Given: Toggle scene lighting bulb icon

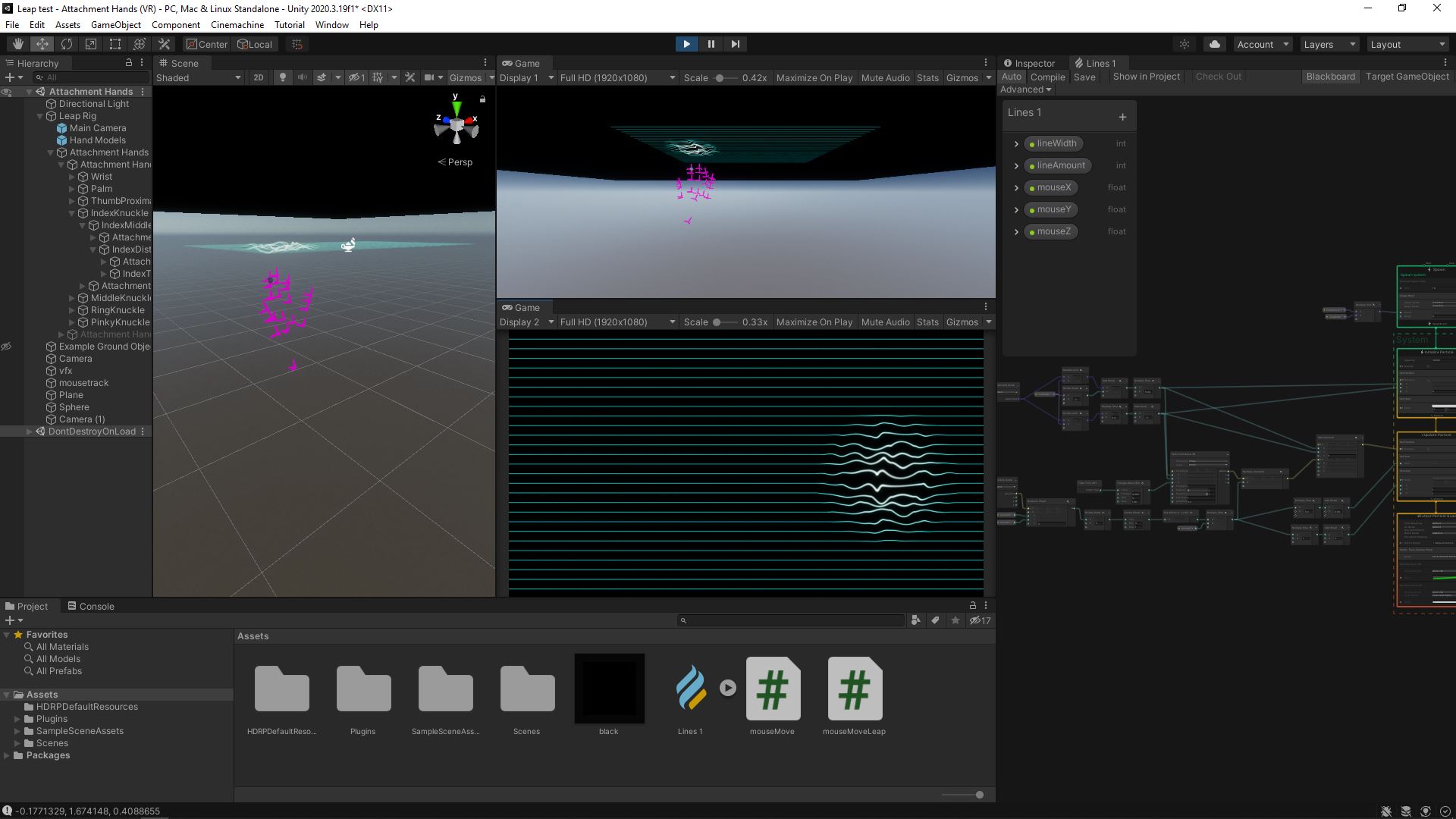Looking at the screenshot, I should tap(283, 77).
